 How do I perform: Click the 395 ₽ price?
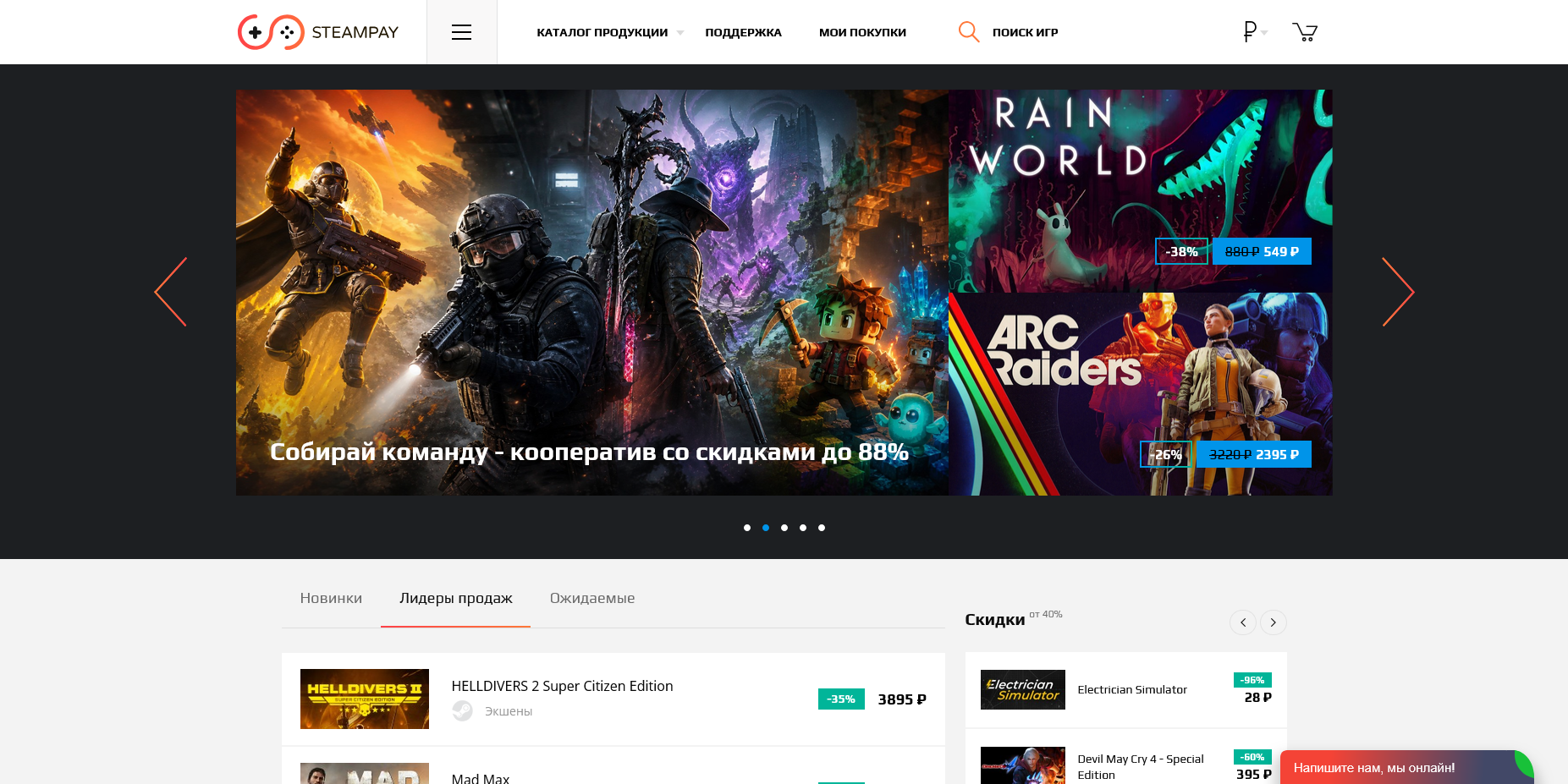click(x=1254, y=774)
